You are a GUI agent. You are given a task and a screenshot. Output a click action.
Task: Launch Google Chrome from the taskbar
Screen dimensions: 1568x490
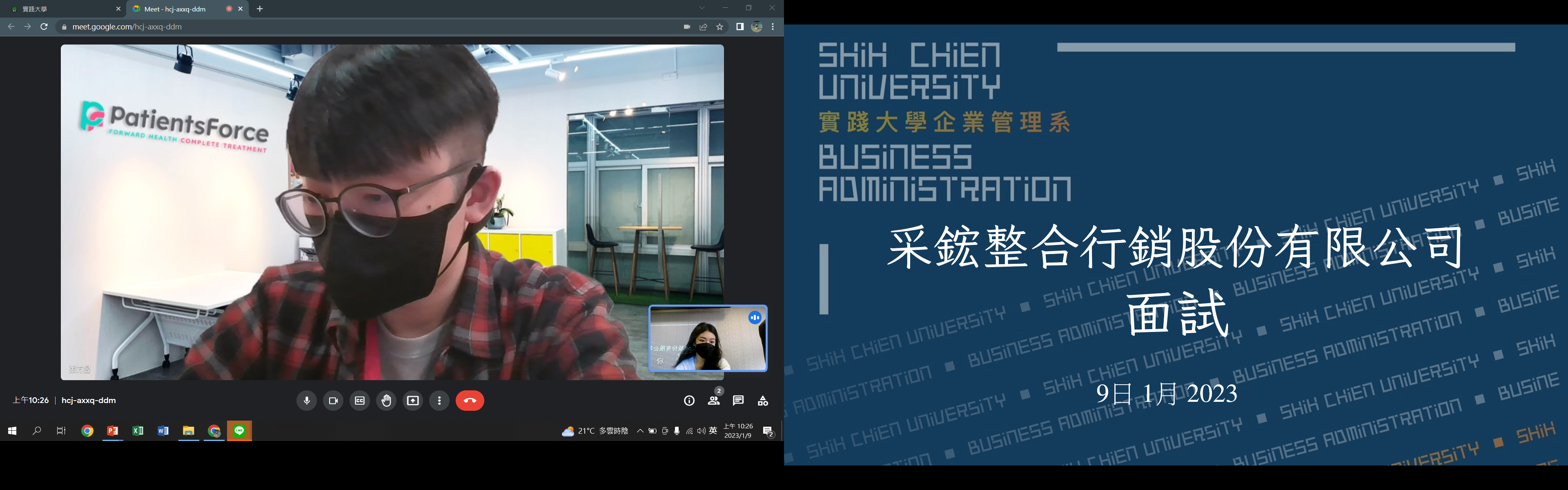click(87, 431)
